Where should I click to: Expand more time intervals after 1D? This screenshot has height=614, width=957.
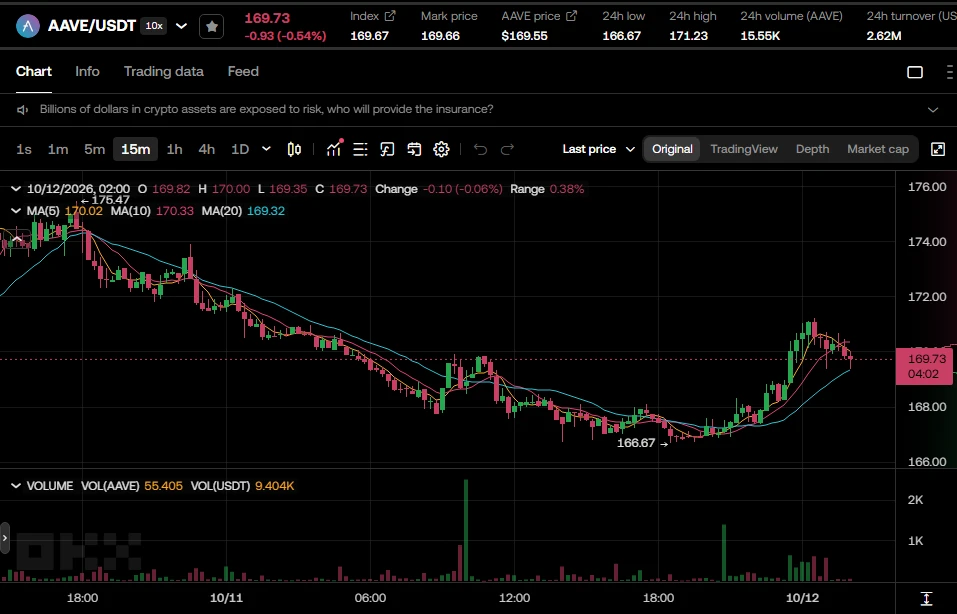tap(266, 149)
